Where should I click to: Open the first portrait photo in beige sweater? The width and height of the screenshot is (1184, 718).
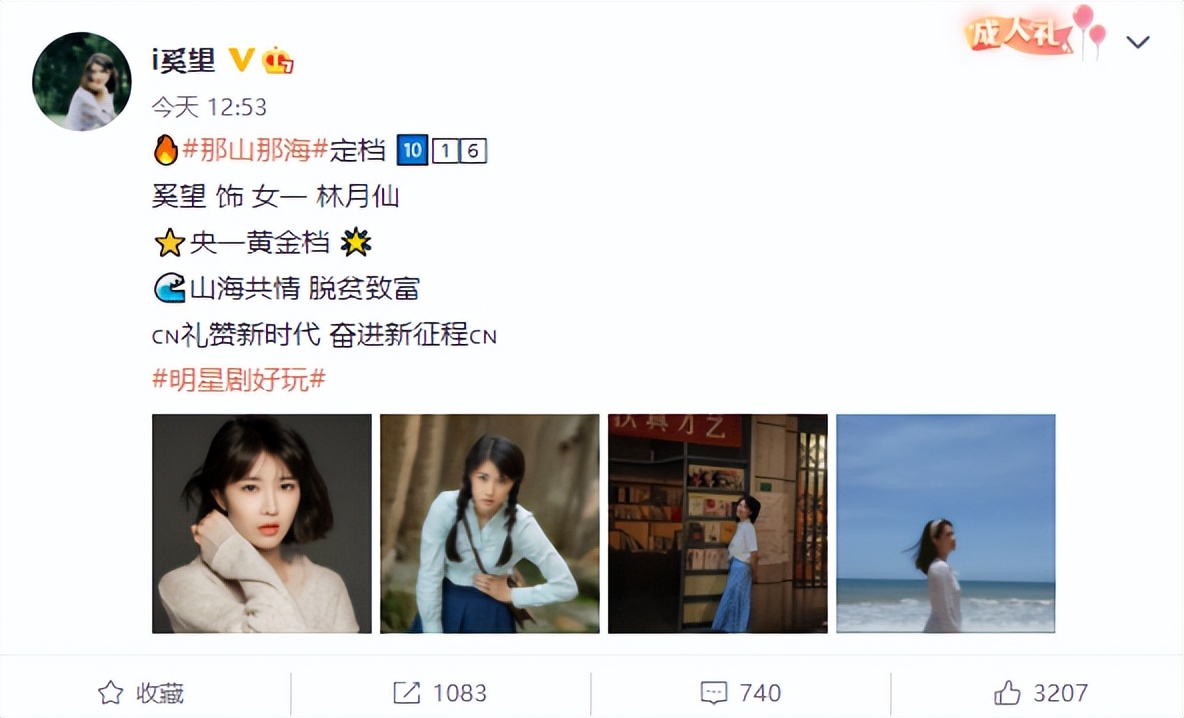(x=262, y=523)
